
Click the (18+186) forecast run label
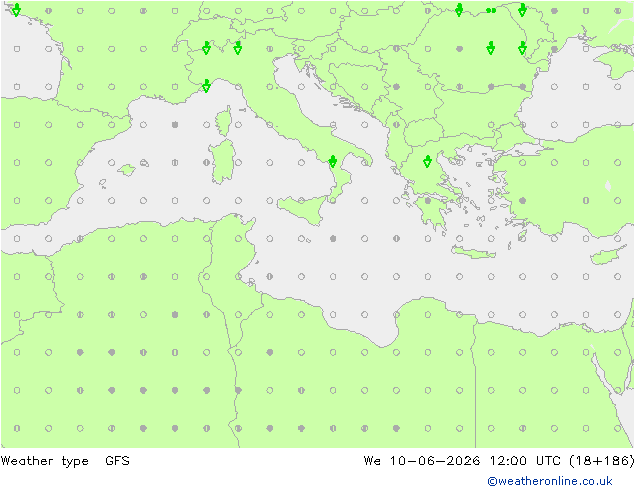pyautogui.click(x=601, y=460)
